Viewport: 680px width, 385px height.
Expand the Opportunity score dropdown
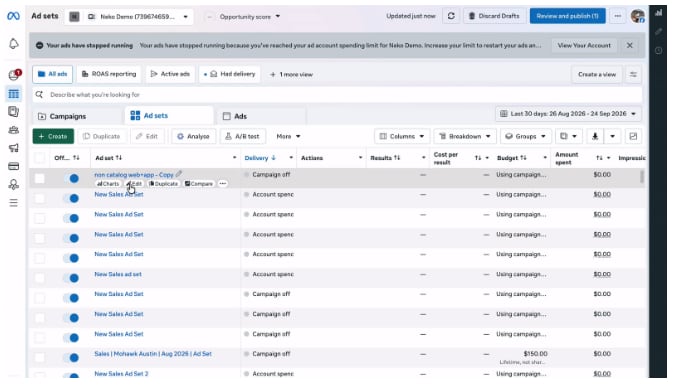point(250,16)
